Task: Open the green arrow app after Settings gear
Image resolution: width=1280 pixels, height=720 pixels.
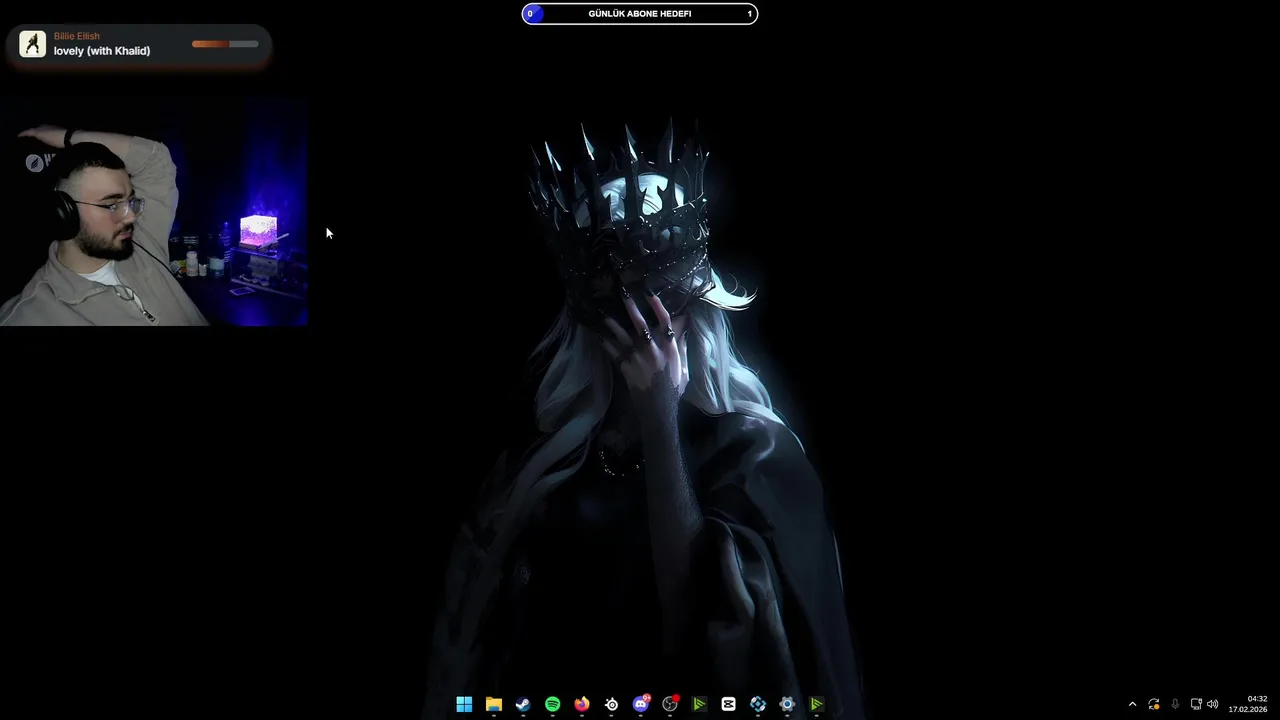Action: point(817,705)
